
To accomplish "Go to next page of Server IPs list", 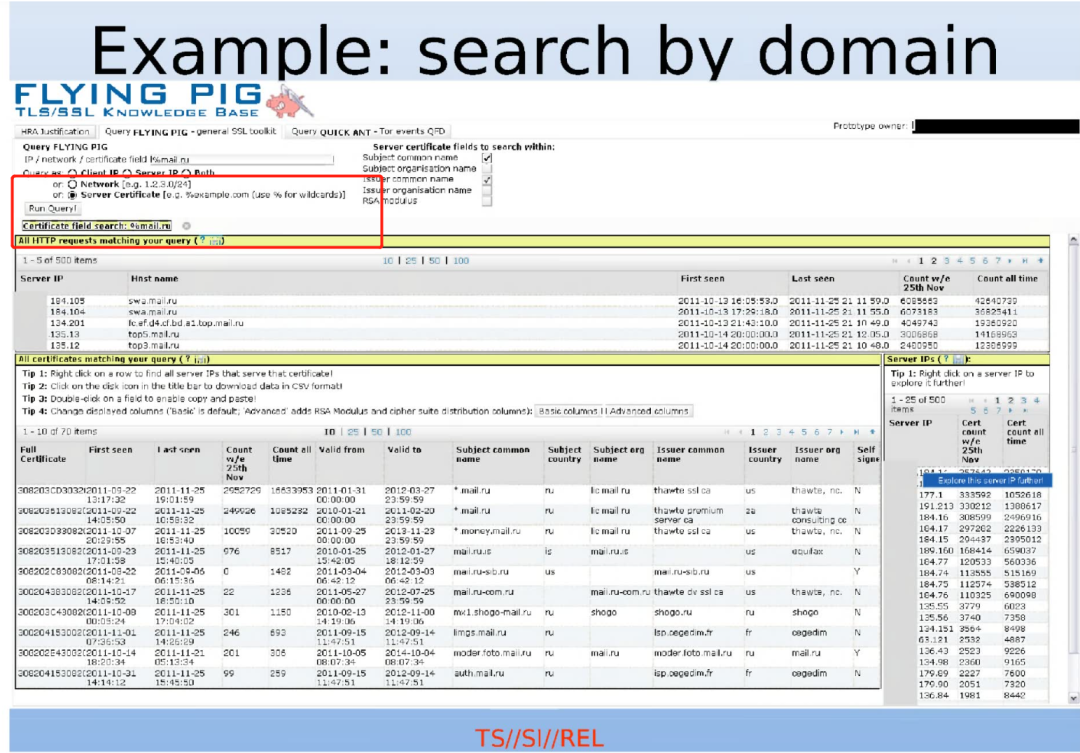I will pyautogui.click(x=1010, y=411).
